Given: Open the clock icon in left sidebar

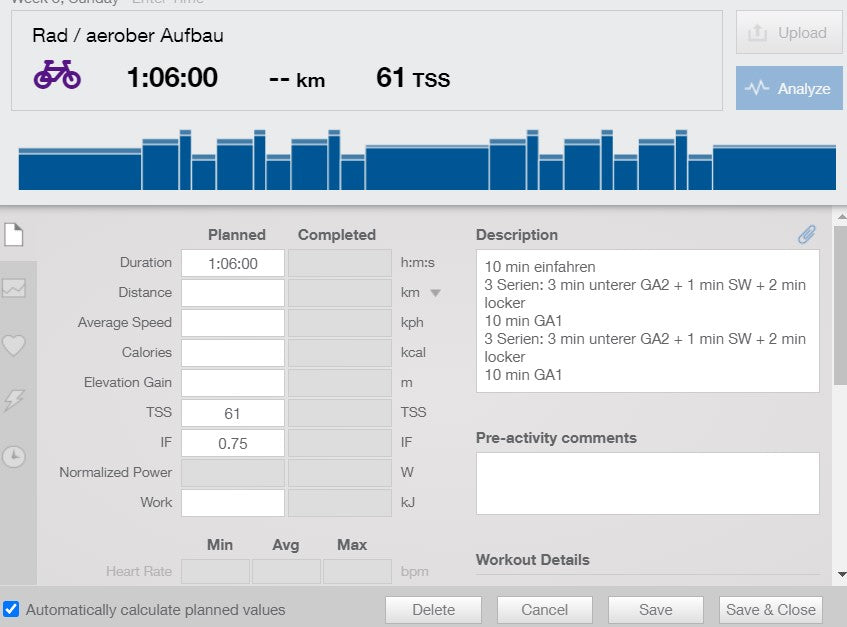Looking at the screenshot, I should pos(13,457).
